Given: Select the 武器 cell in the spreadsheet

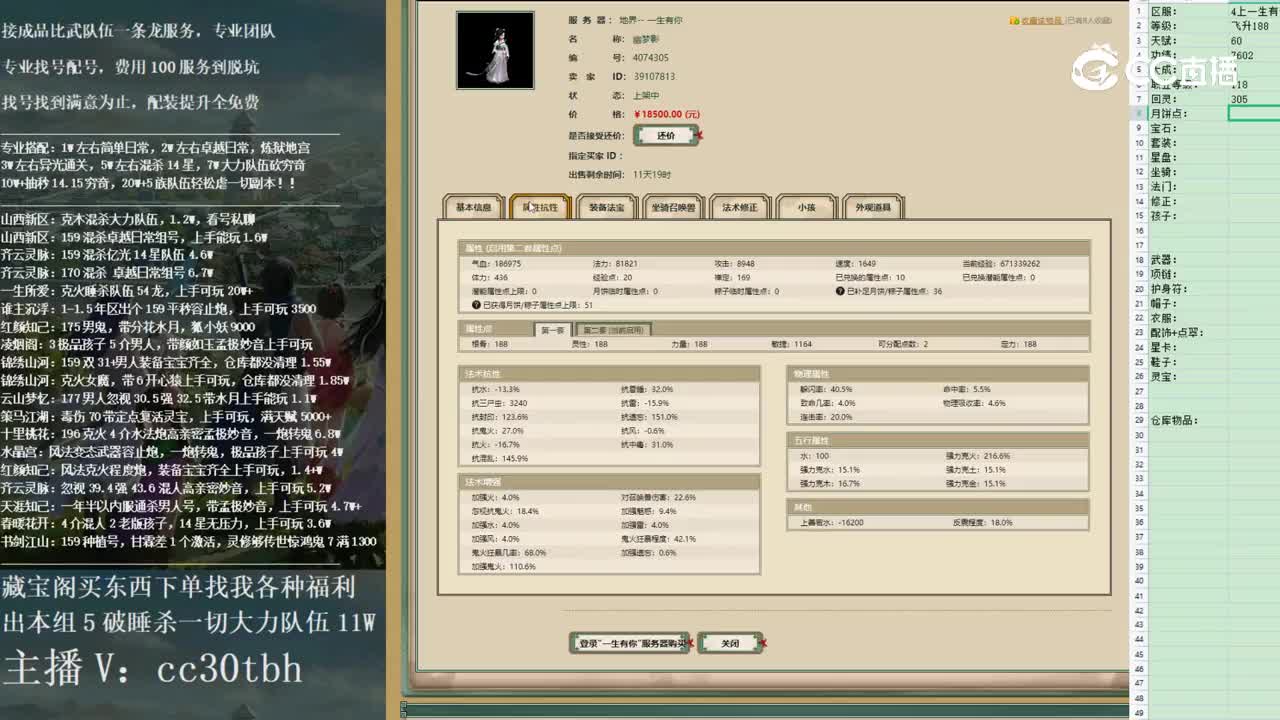Looking at the screenshot, I should pos(1188,259).
